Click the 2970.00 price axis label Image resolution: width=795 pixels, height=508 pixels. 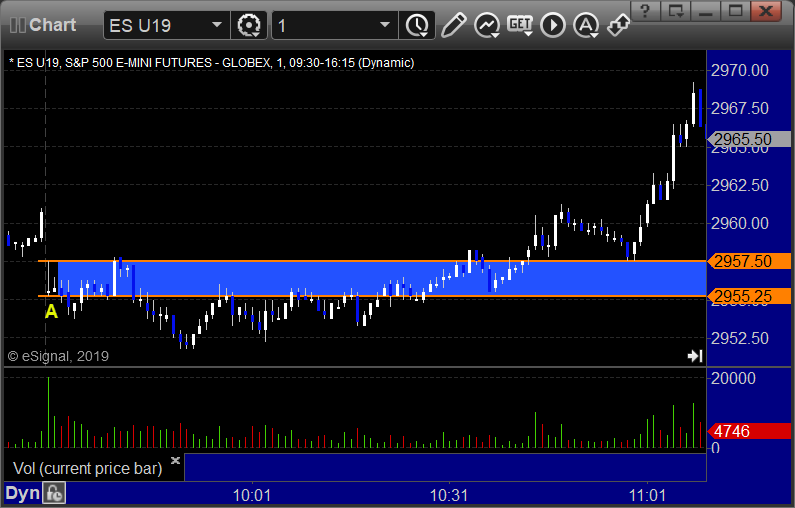(740, 70)
